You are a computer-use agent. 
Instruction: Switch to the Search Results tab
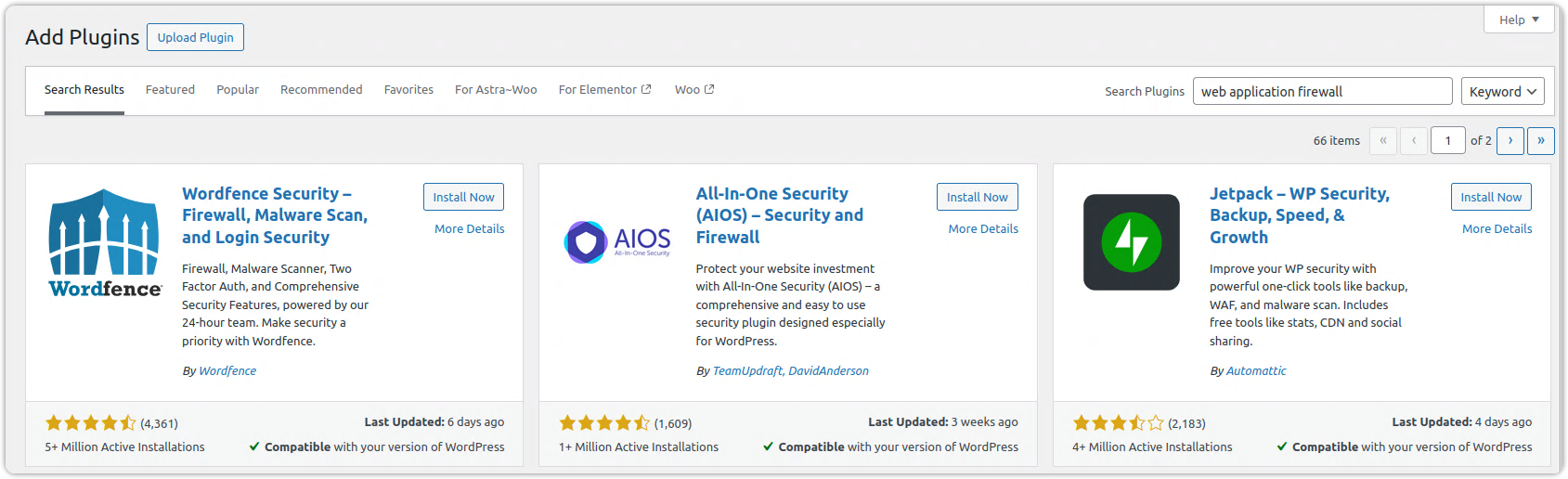pos(84,90)
